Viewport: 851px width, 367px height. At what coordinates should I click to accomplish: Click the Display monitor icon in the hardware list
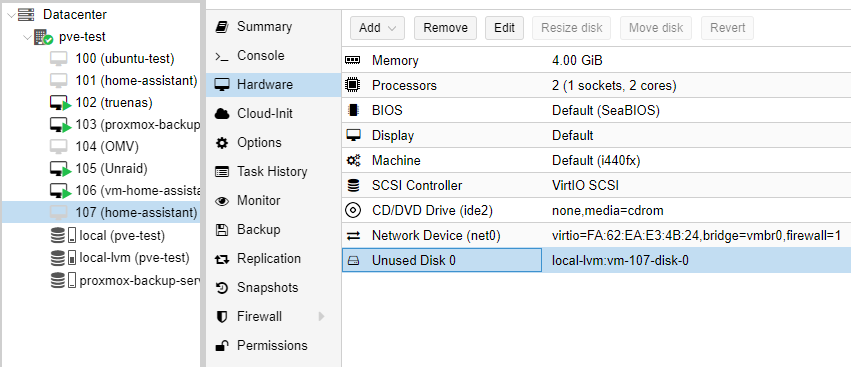pos(353,135)
